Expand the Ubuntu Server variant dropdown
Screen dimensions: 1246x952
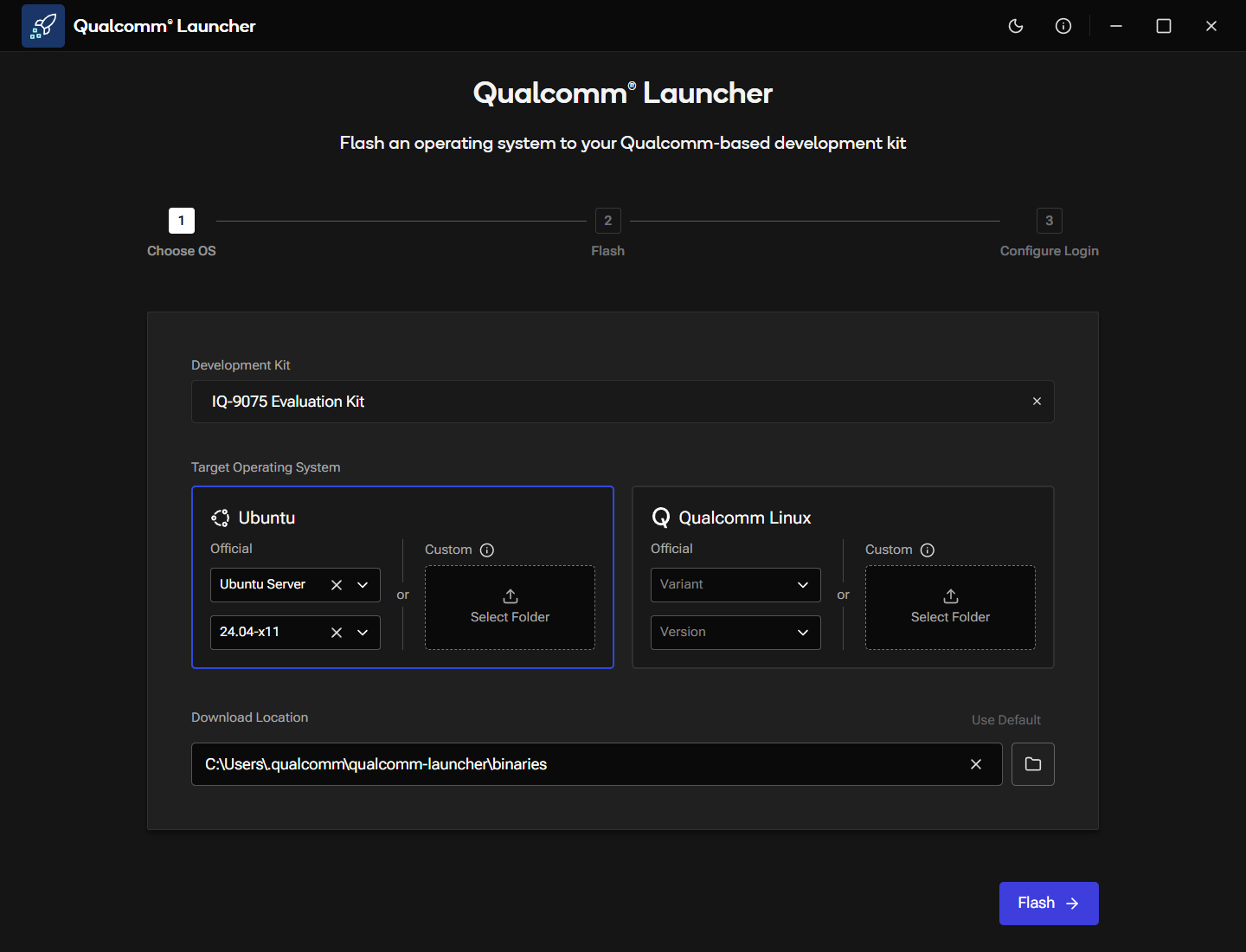click(x=363, y=585)
